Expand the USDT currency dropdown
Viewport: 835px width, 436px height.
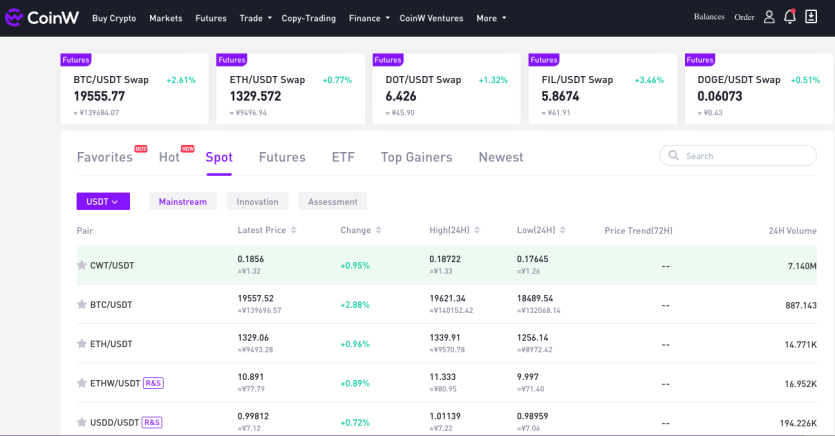[x=103, y=201]
